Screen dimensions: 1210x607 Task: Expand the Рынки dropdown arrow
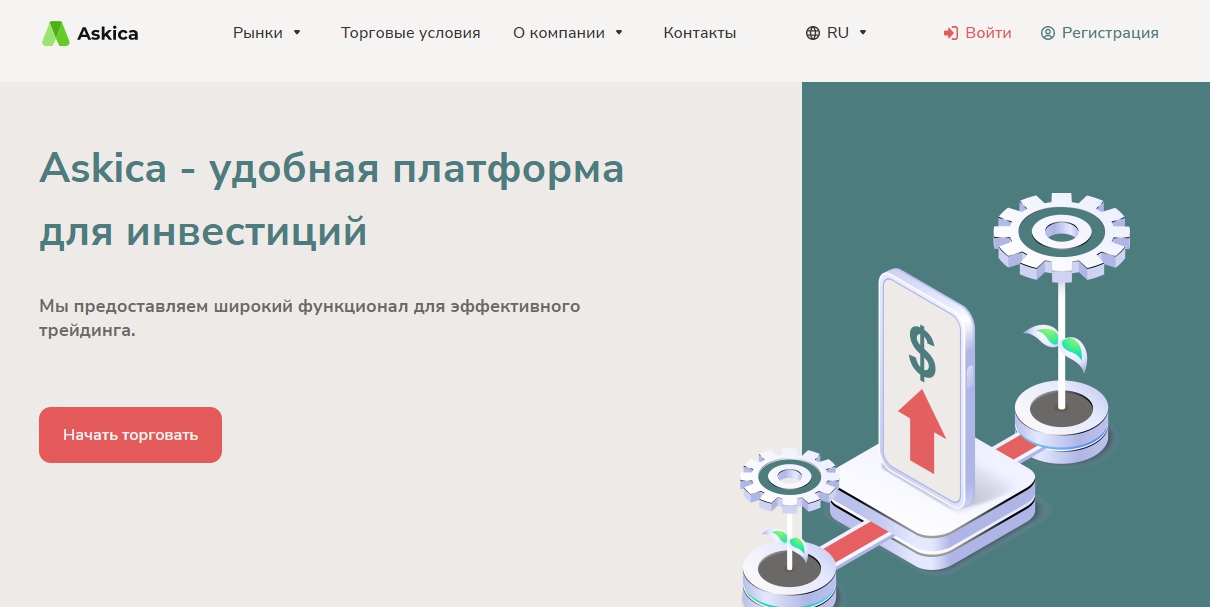297,33
